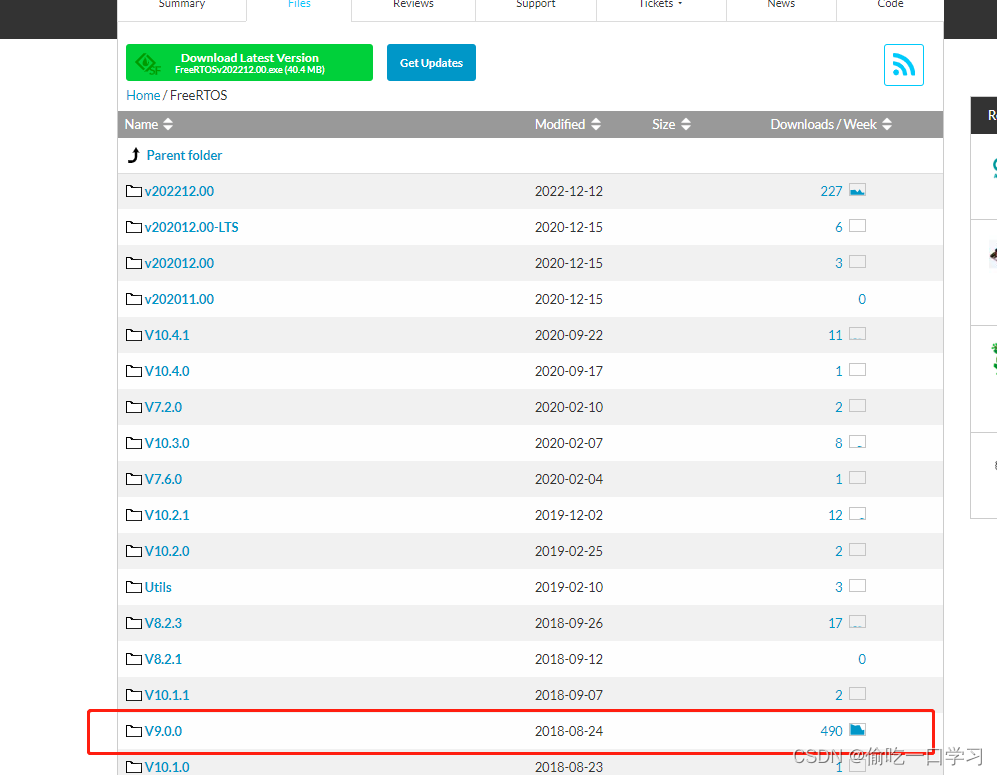The width and height of the screenshot is (997, 775).
Task: Open the V10.2.0 folder
Action: click(167, 551)
